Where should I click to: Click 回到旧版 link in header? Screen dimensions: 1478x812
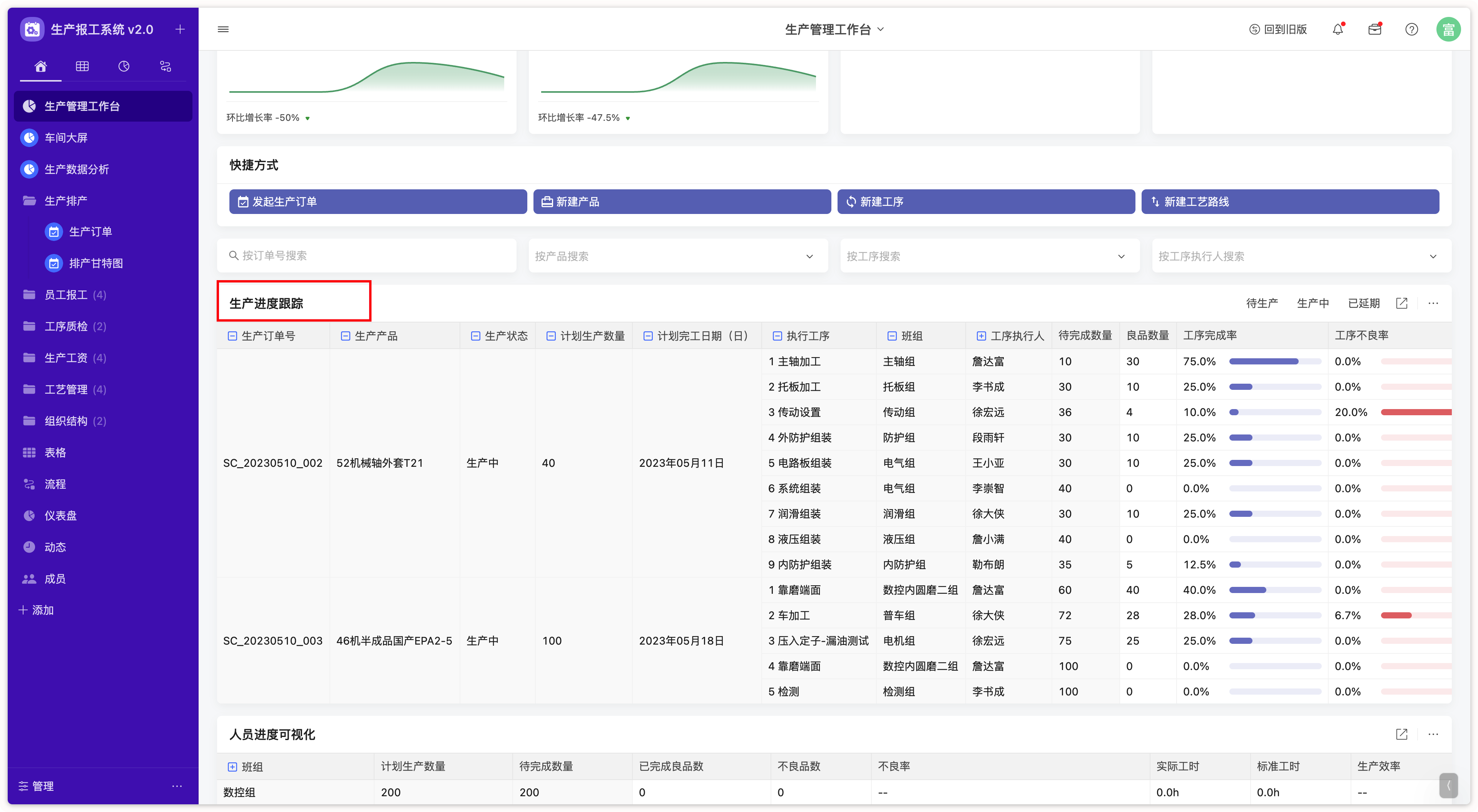coord(1278,29)
